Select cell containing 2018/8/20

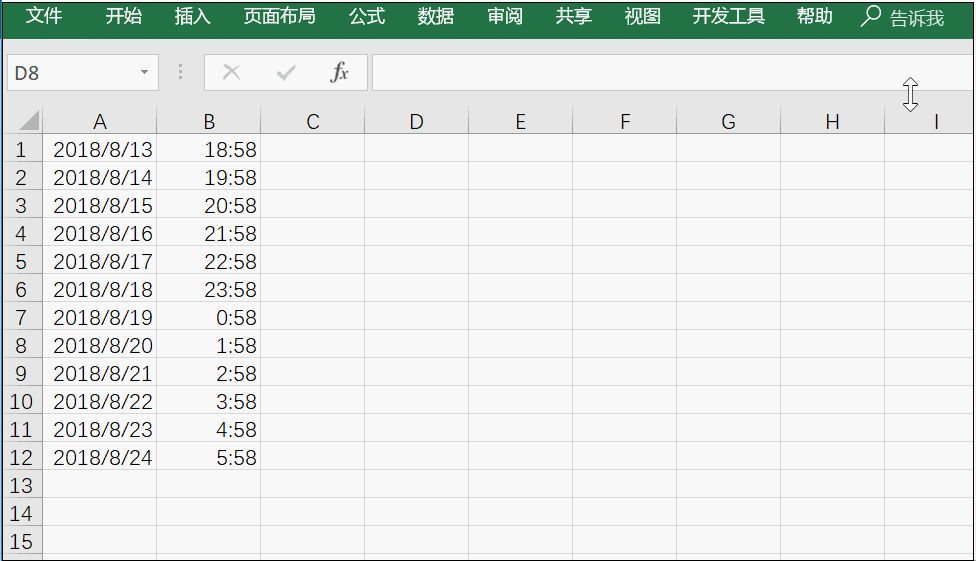click(100, 345)
